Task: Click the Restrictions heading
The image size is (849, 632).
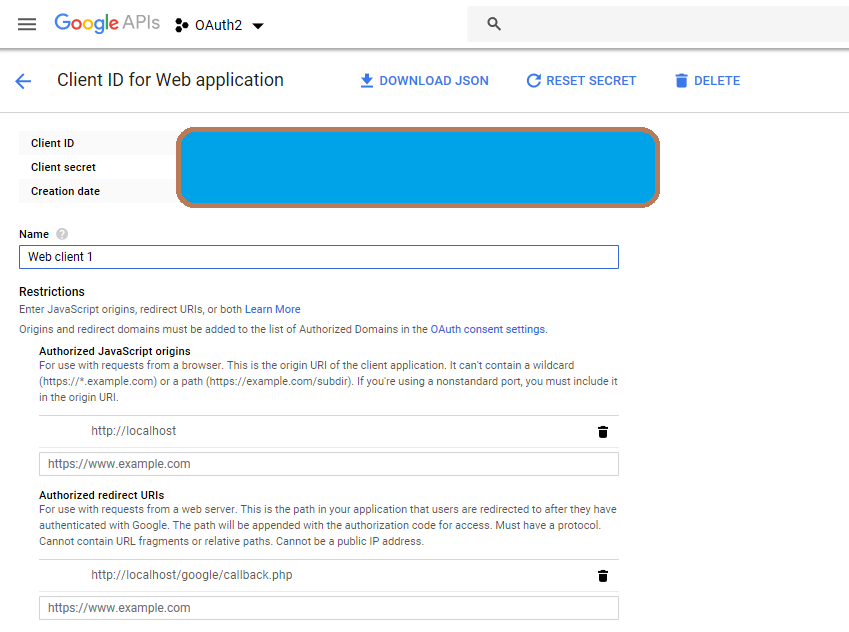Action: click(x=52, y=292)
